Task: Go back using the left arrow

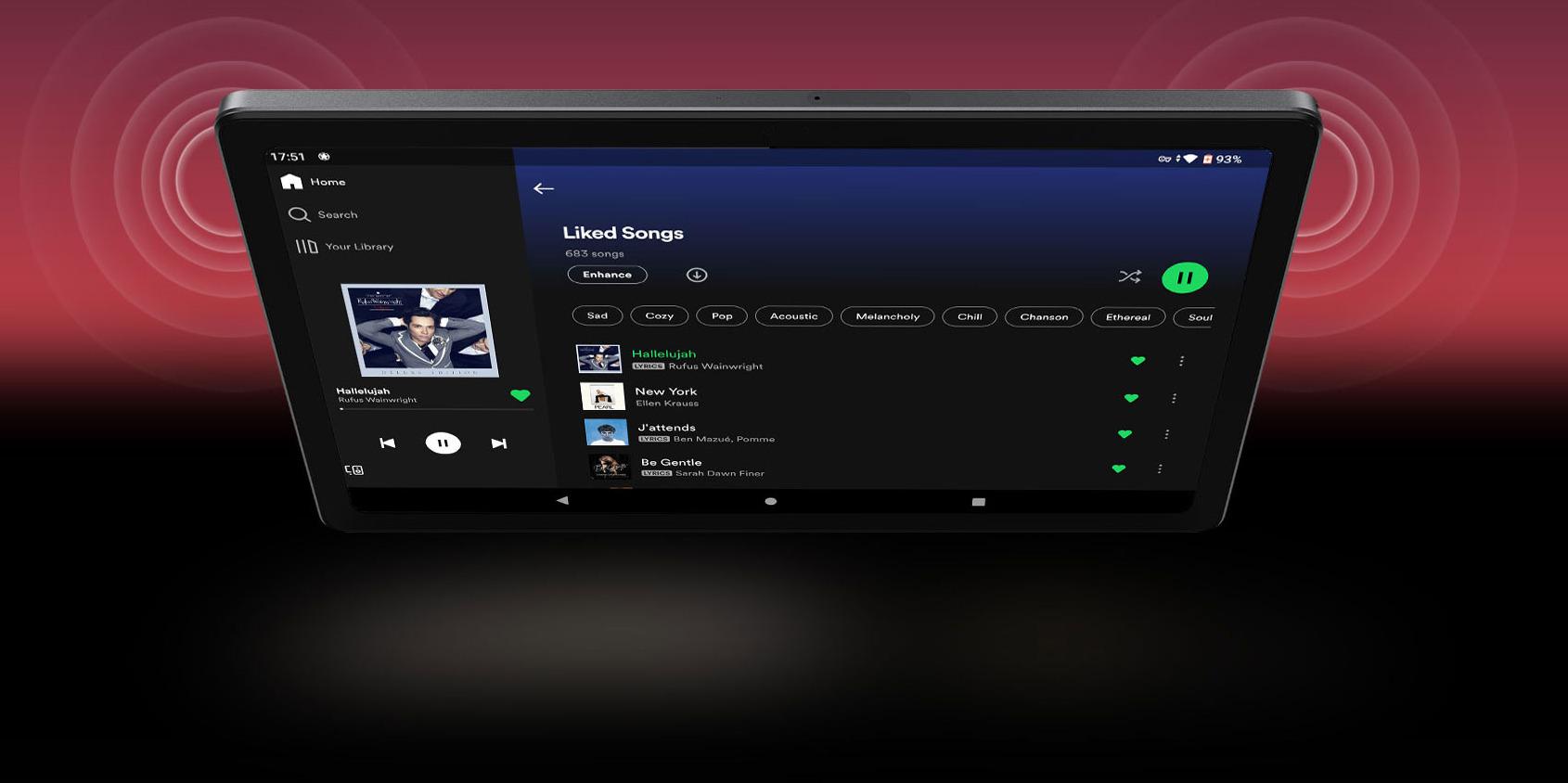Action: (x=544, y=188)
